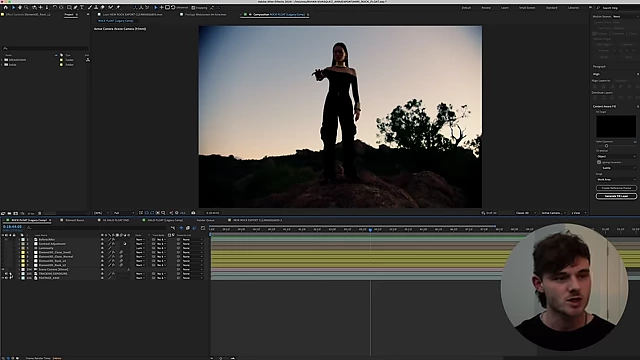Select the Rotation tool

pyautogui.click(x=55, y=7)
